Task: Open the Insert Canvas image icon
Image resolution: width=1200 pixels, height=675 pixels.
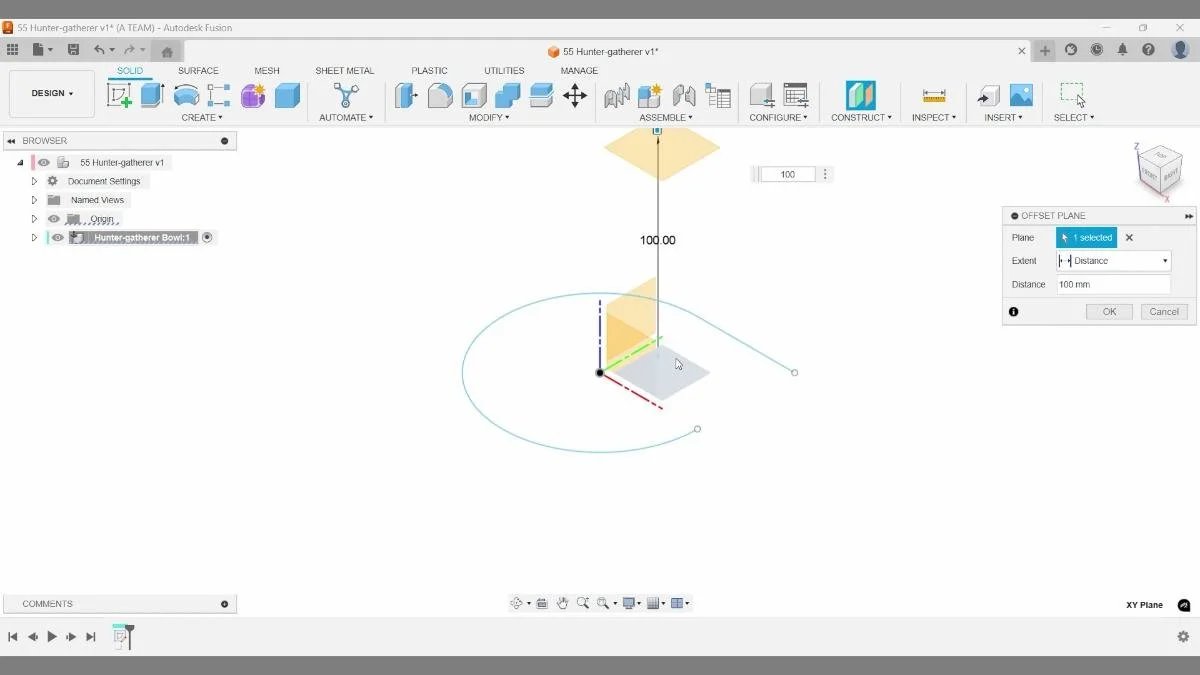Action: (x=1021, y=95)
